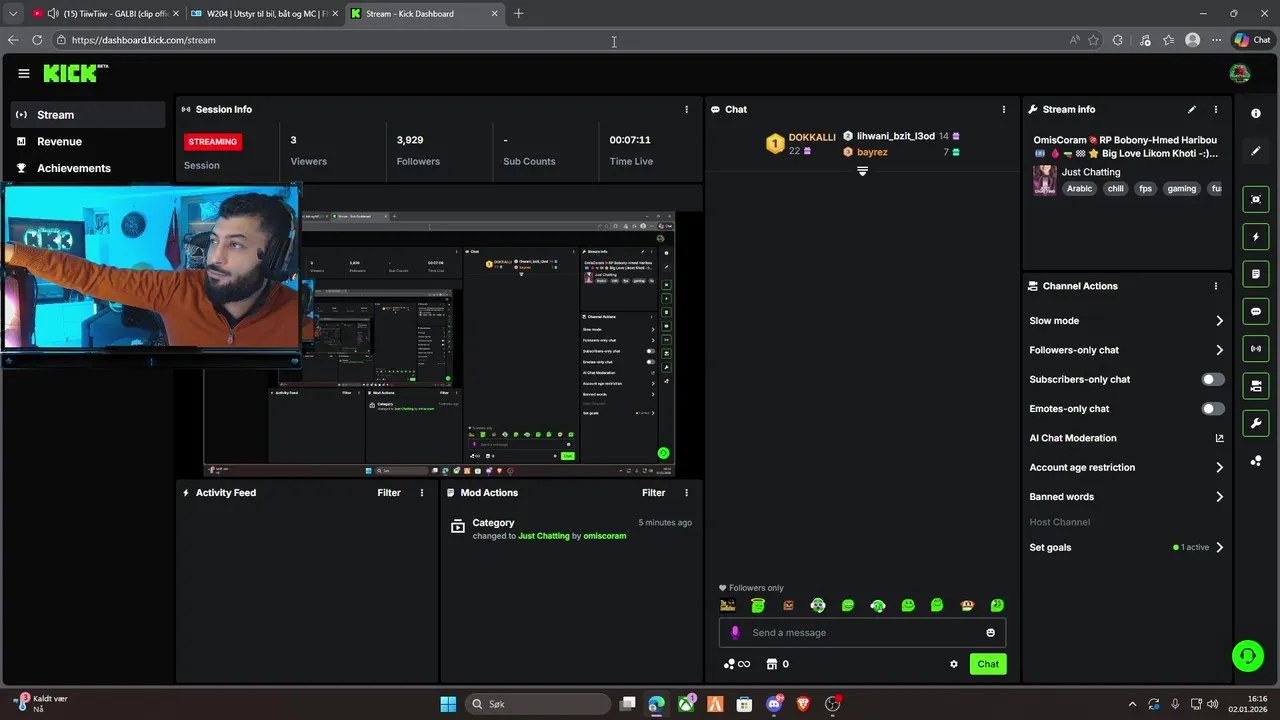Open Activity Feed three-dot menu
1280x720 pixels.
point(422,493)
